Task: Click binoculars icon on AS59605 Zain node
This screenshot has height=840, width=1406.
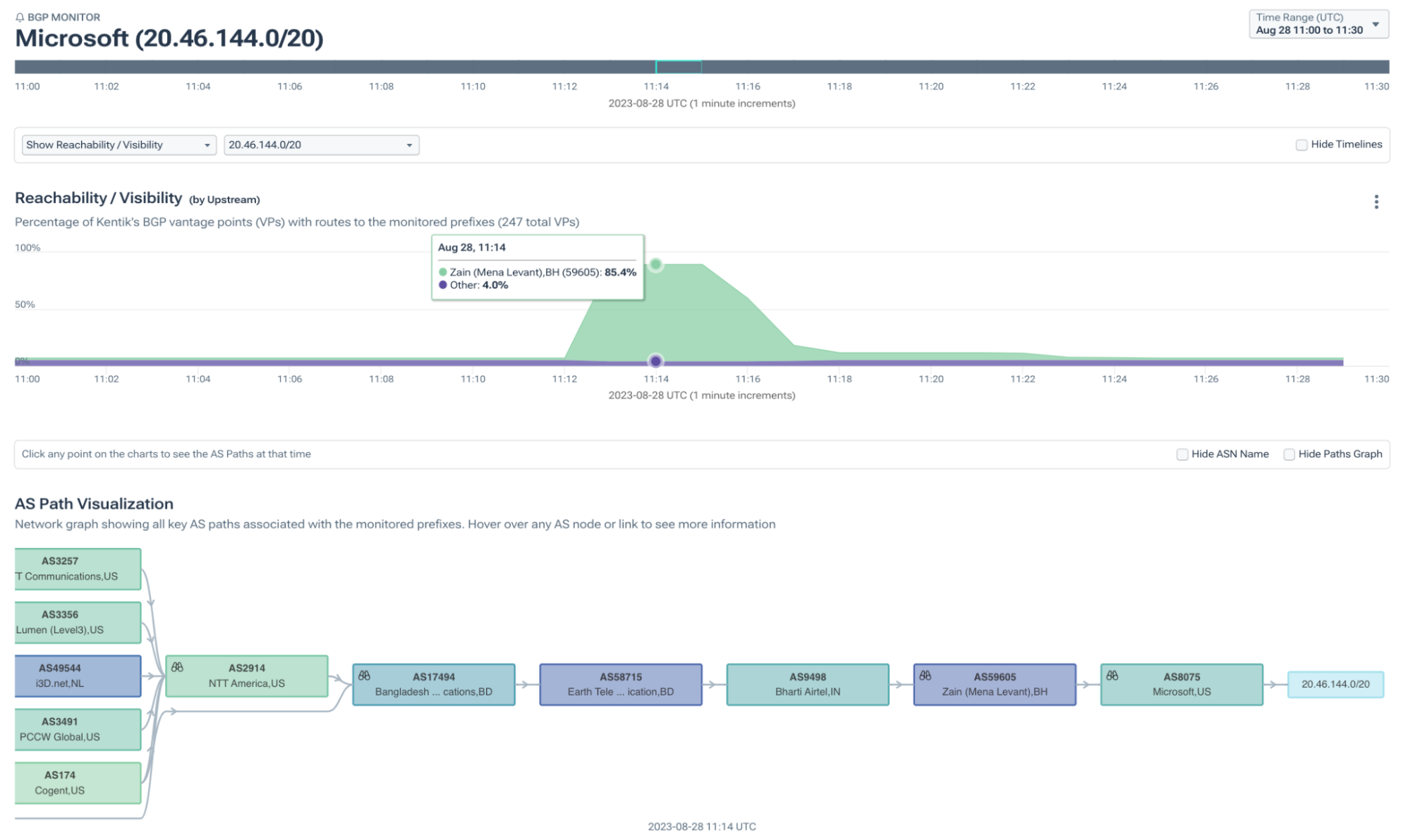Action: (x=925, y=675)
